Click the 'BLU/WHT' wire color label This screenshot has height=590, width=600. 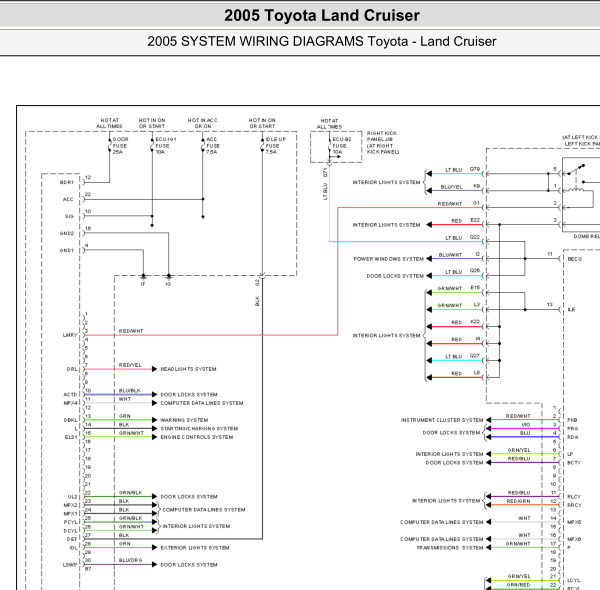coord(450,255)
